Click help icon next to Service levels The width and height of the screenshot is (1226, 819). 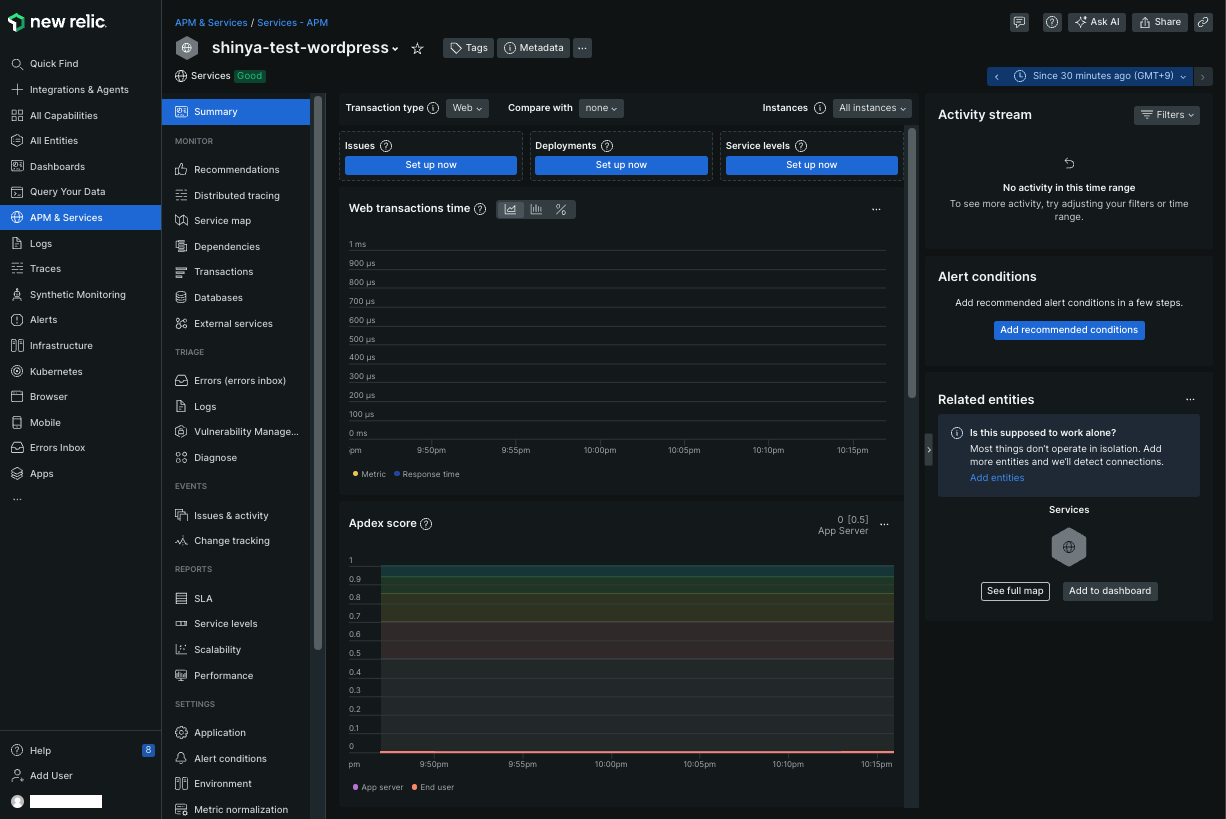point(801,146)
